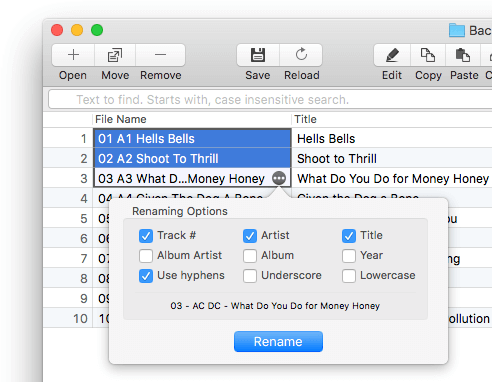This screenshot has height=382, width=492.
Task: Click title 'What Do You Do for Money Honey'
Action: pos(393,179)
